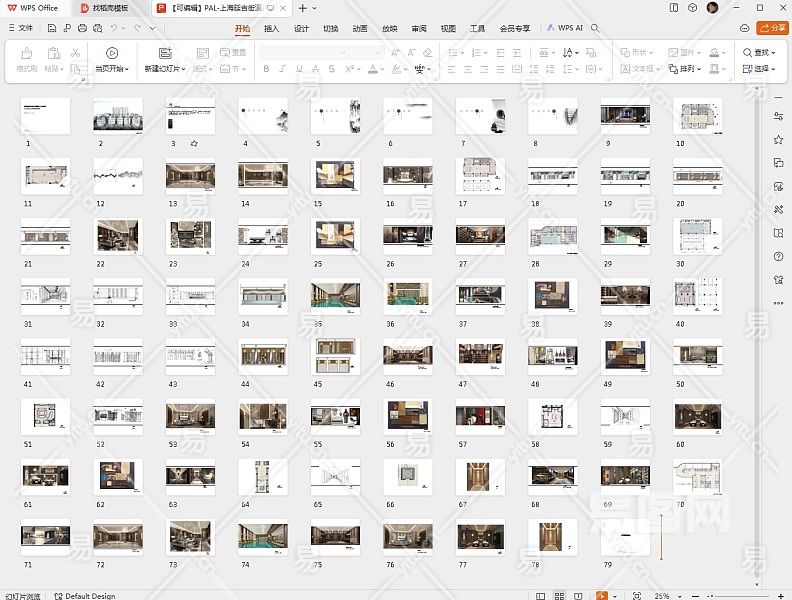792x600 pixels.
Task: Switch to reading view in status bar
Action: coord(580,595)
